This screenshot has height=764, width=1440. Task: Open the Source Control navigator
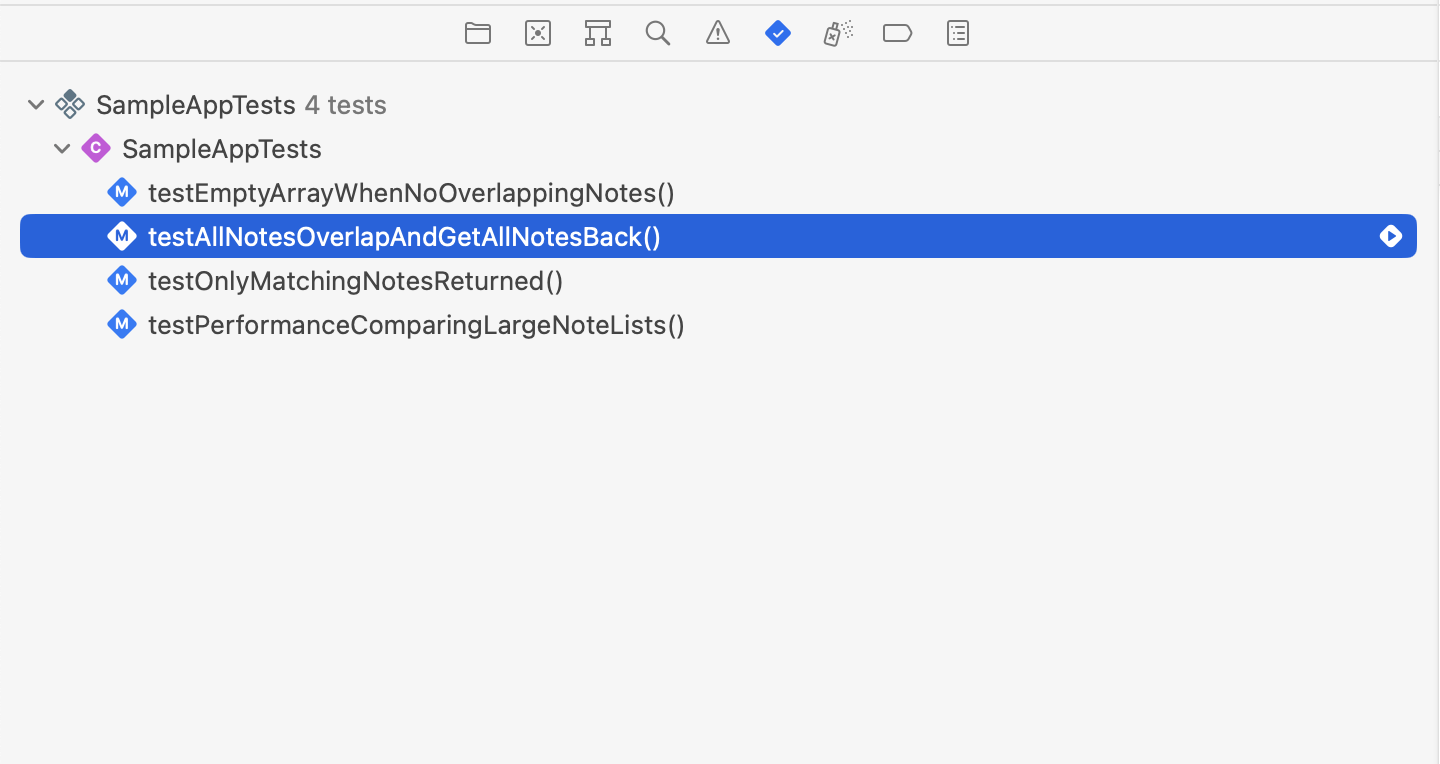538,33
